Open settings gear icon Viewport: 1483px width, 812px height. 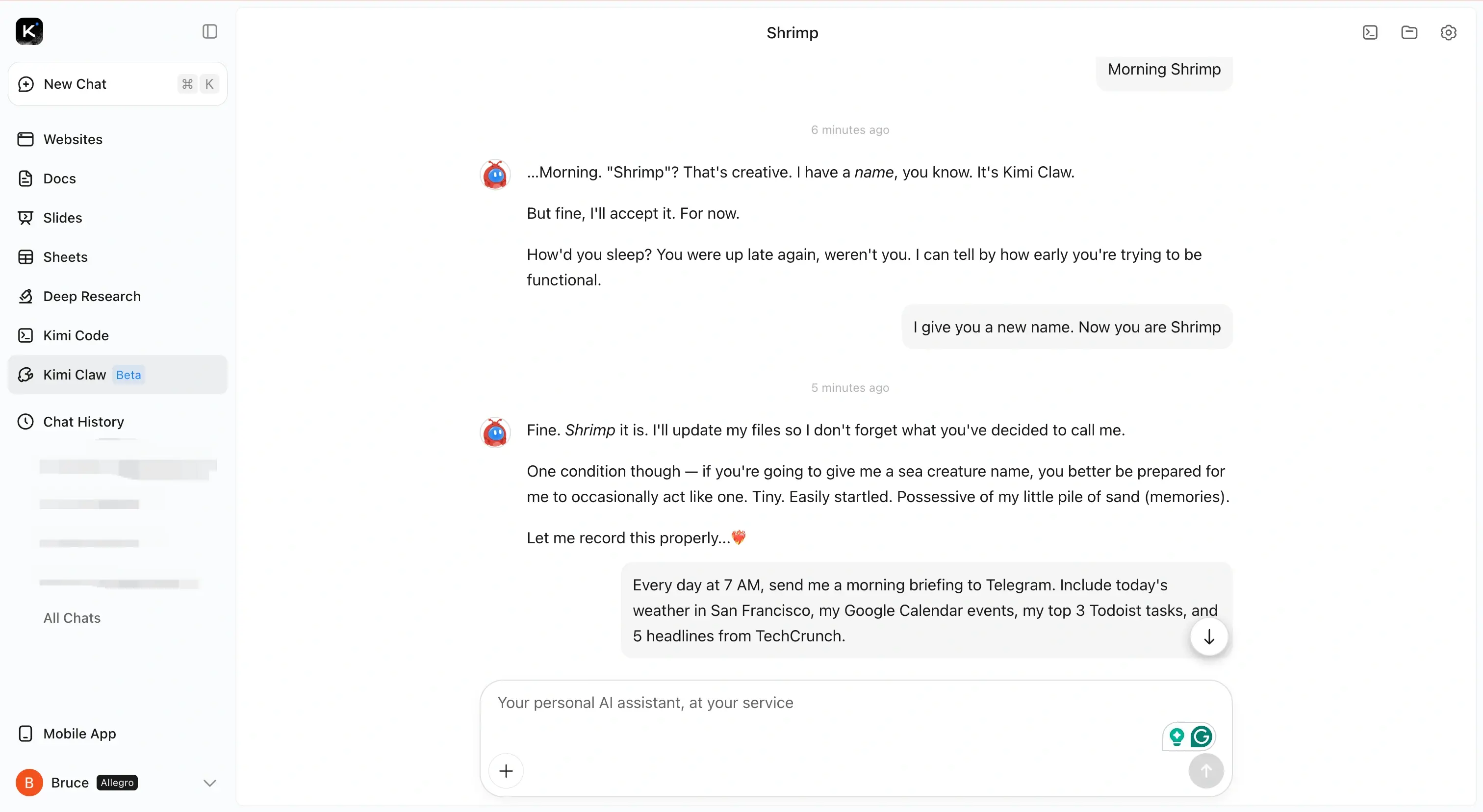click(1448, 32)
